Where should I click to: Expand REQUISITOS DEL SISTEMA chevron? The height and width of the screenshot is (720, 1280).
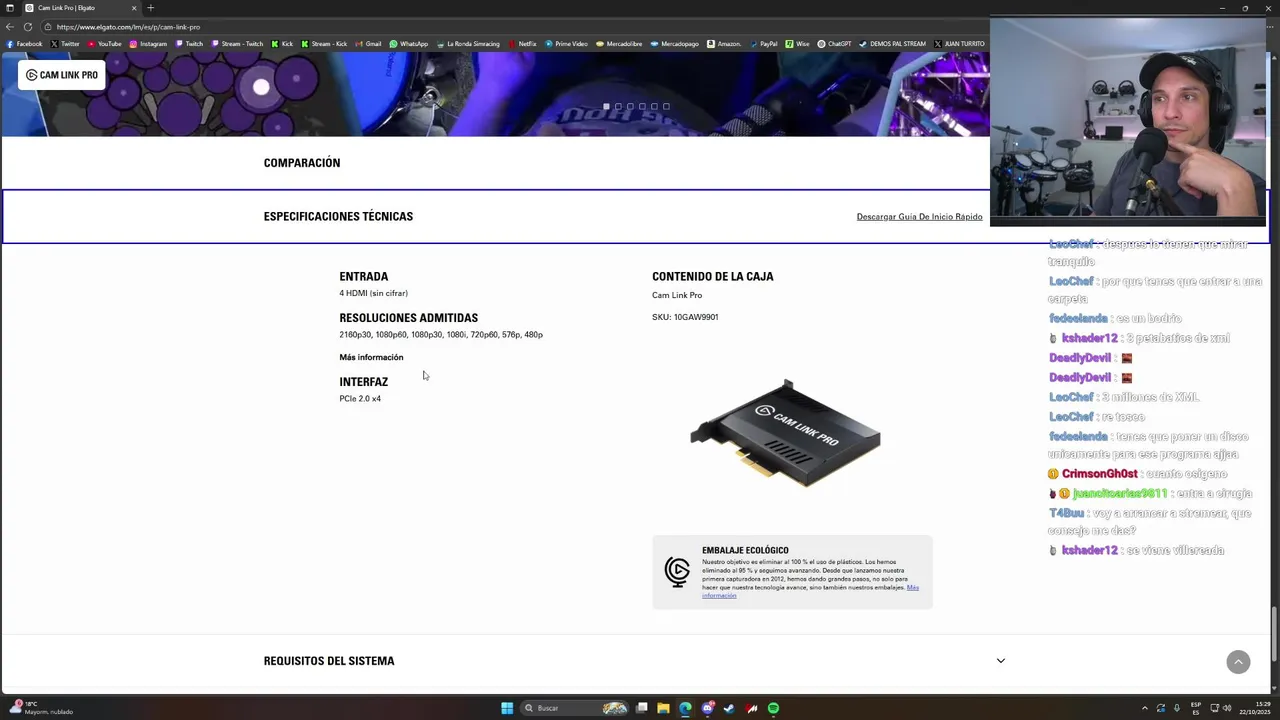click(1000, 661)
